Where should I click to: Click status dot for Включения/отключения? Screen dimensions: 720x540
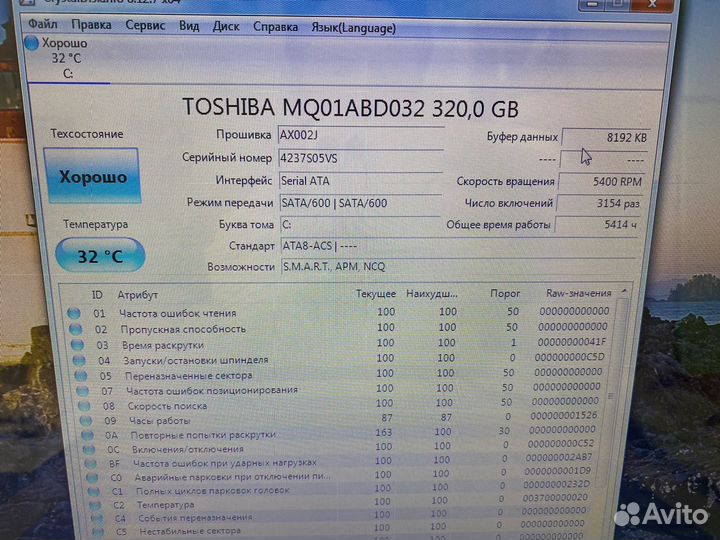pyautogui.click(x=89, y=450)
